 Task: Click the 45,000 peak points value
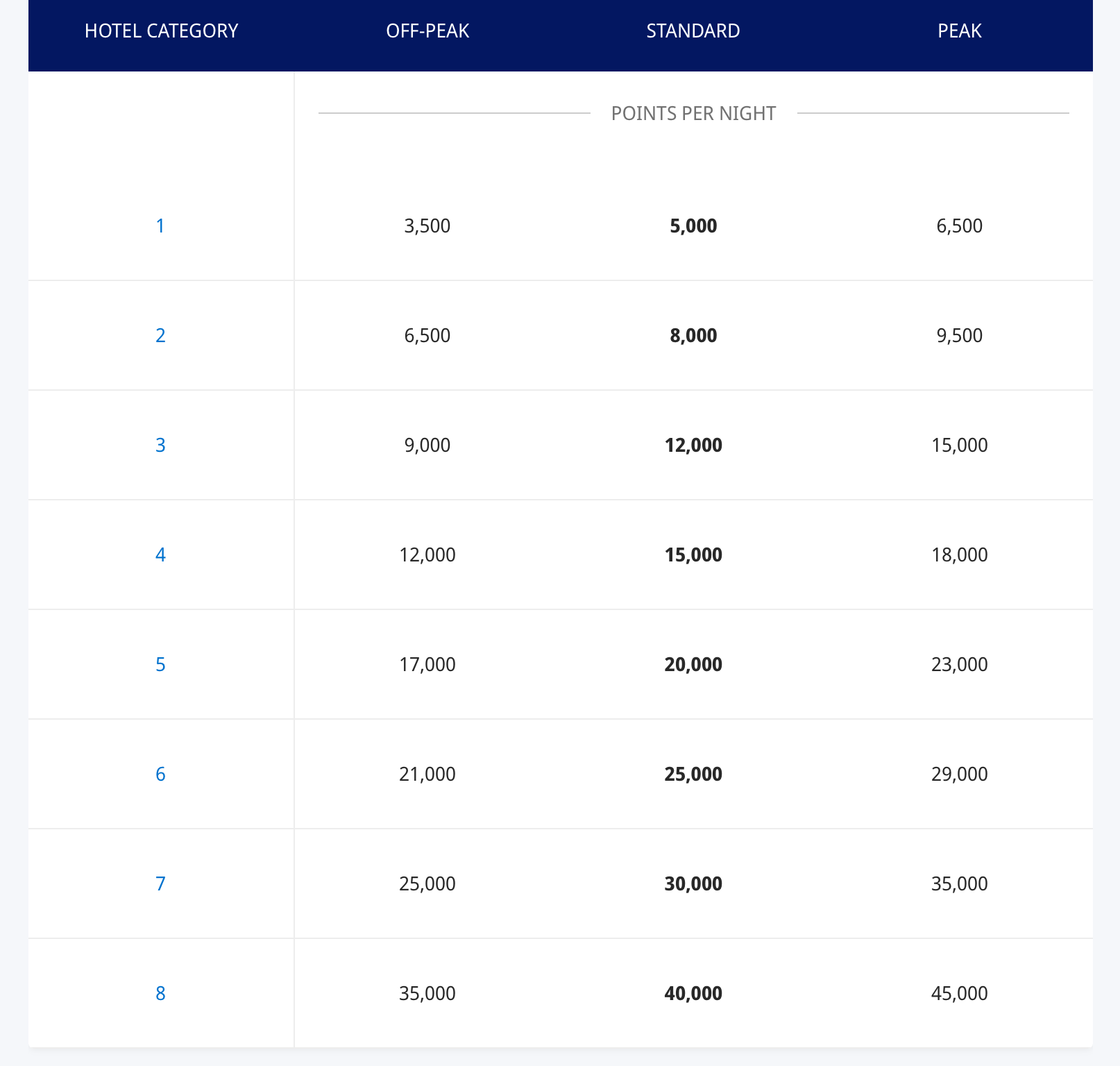point(960,994)
